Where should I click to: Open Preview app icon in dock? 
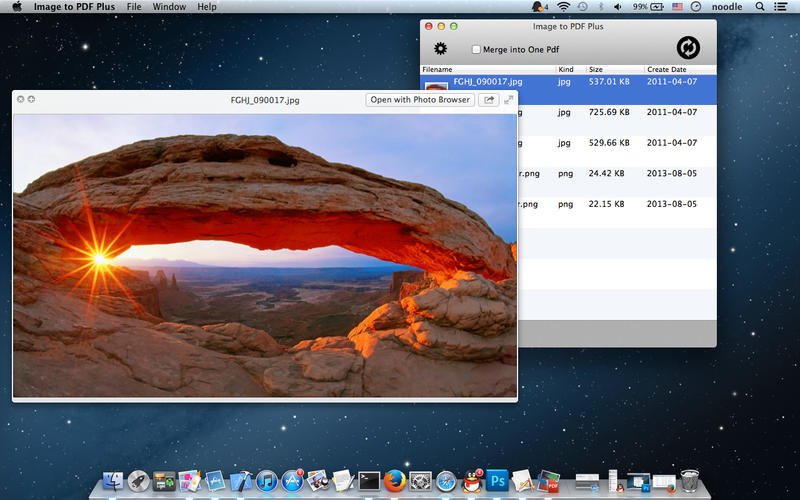pyautogui.click(x=318, y=481)
